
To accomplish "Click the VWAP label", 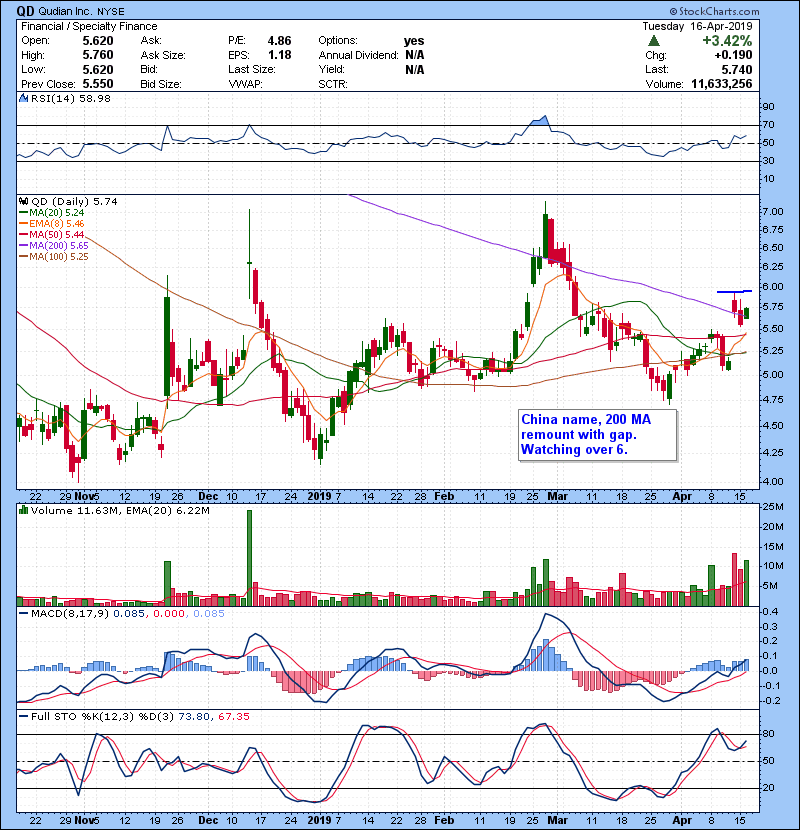I will tap(245, 84).
